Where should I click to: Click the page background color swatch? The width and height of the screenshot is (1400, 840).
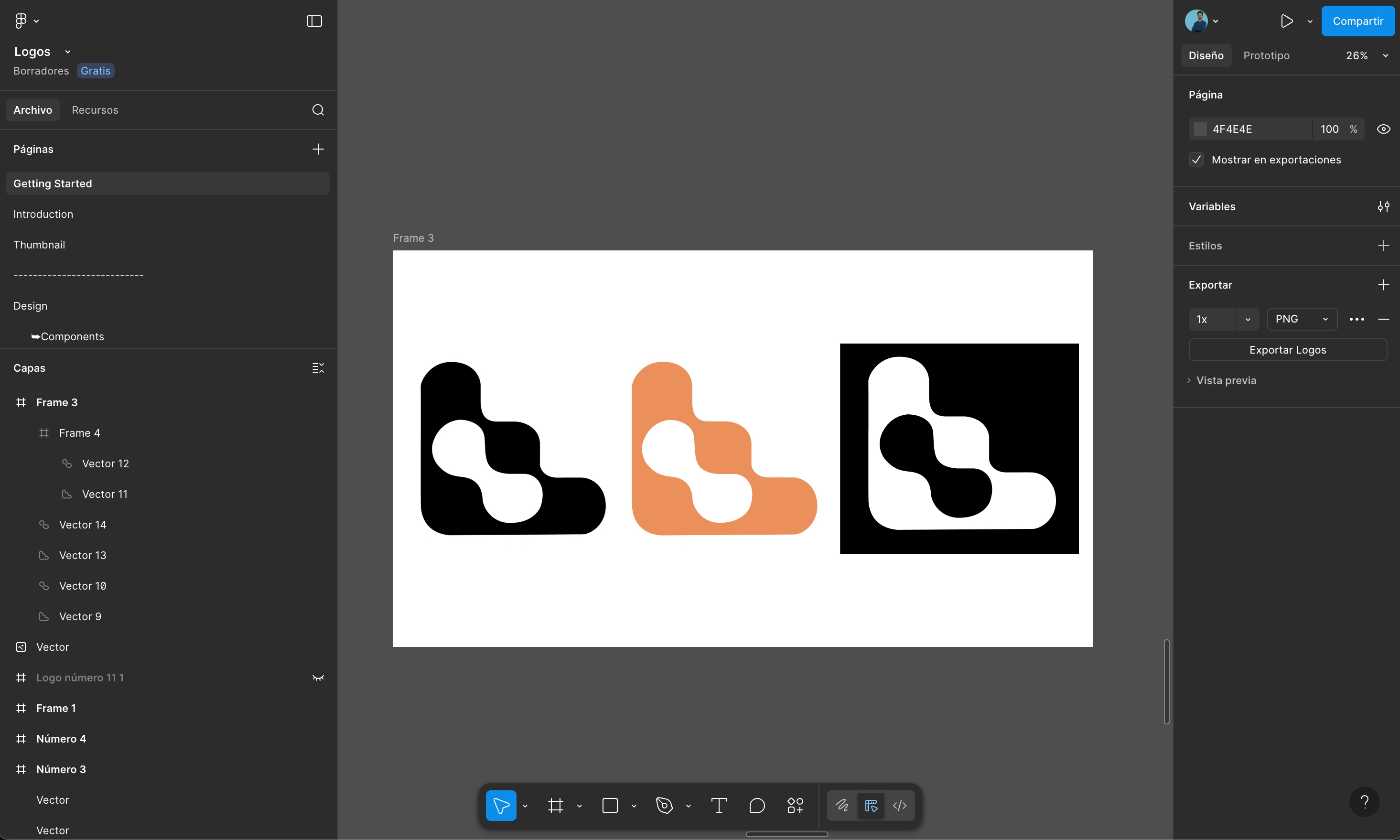tap(1200, 129)
